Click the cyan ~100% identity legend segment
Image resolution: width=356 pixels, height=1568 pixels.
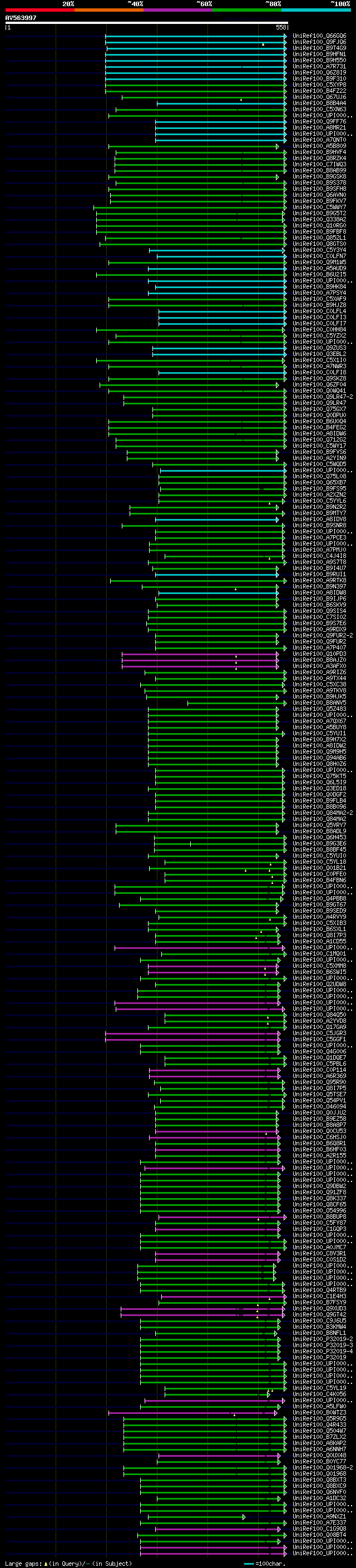click(317, 10)
